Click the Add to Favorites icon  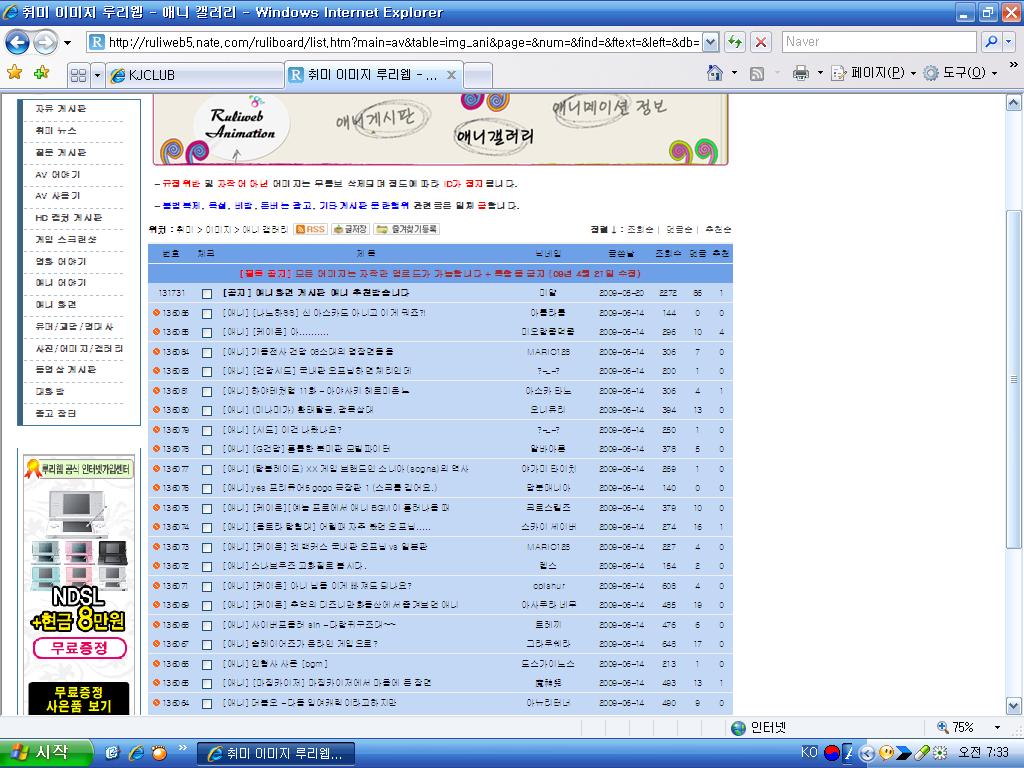[x=41, y=73]
